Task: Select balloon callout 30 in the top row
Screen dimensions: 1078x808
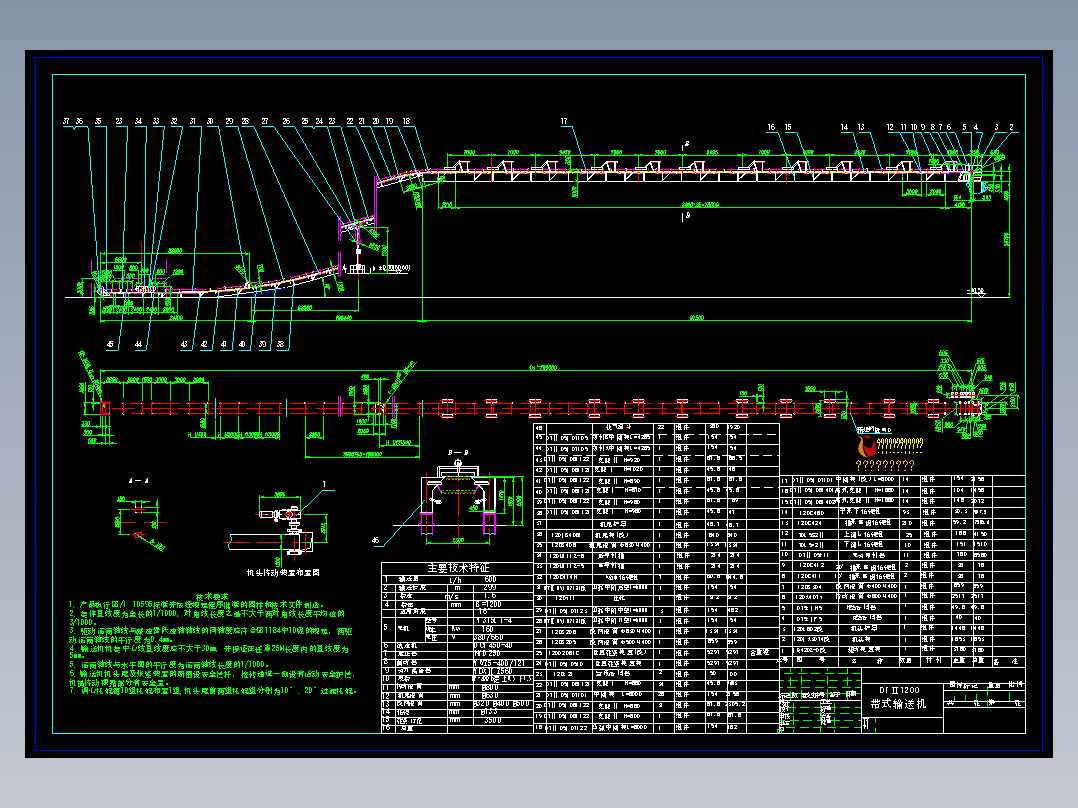Action: pos(210,122)
